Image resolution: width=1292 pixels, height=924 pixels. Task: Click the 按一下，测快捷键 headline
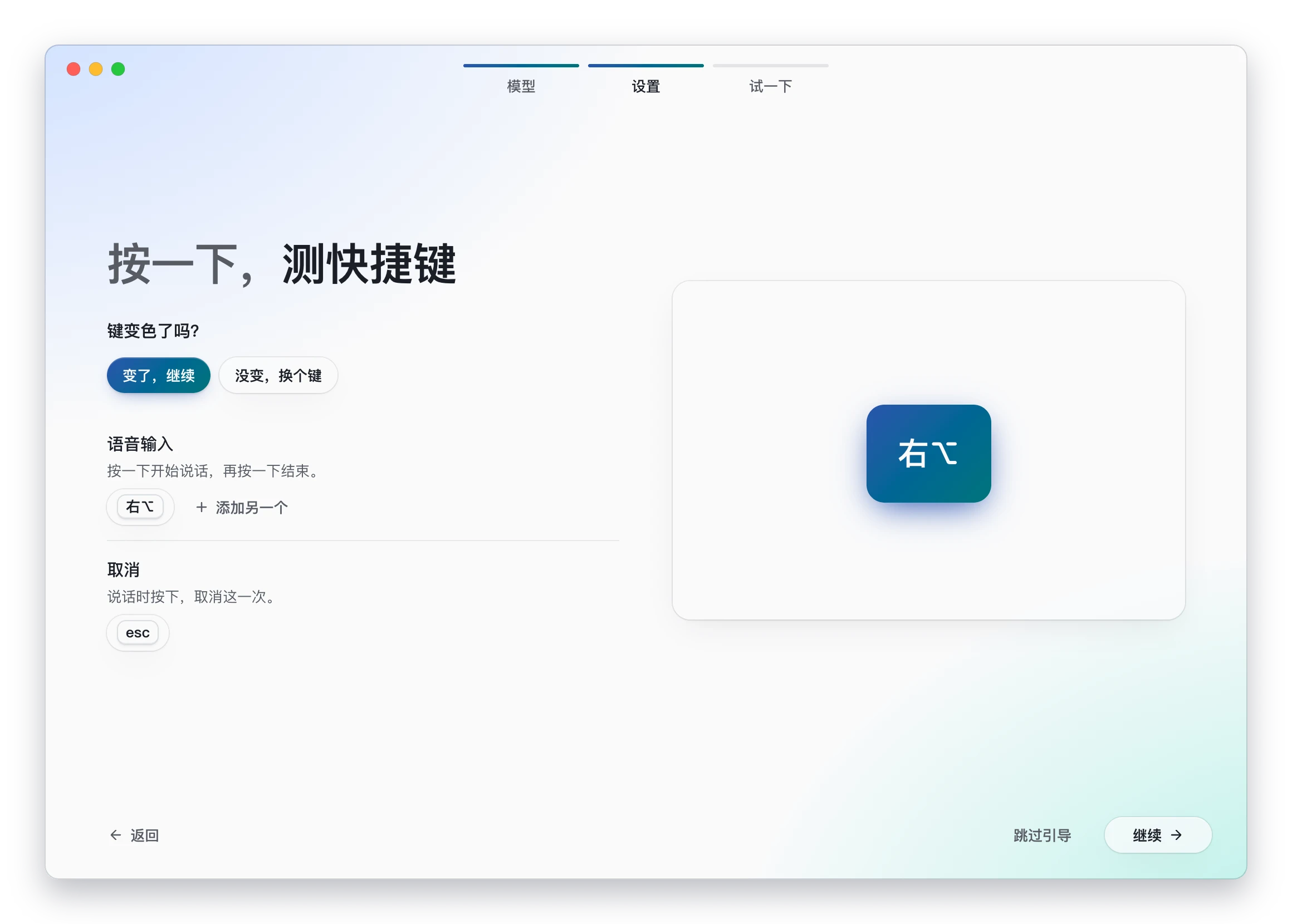pos(282,264)
